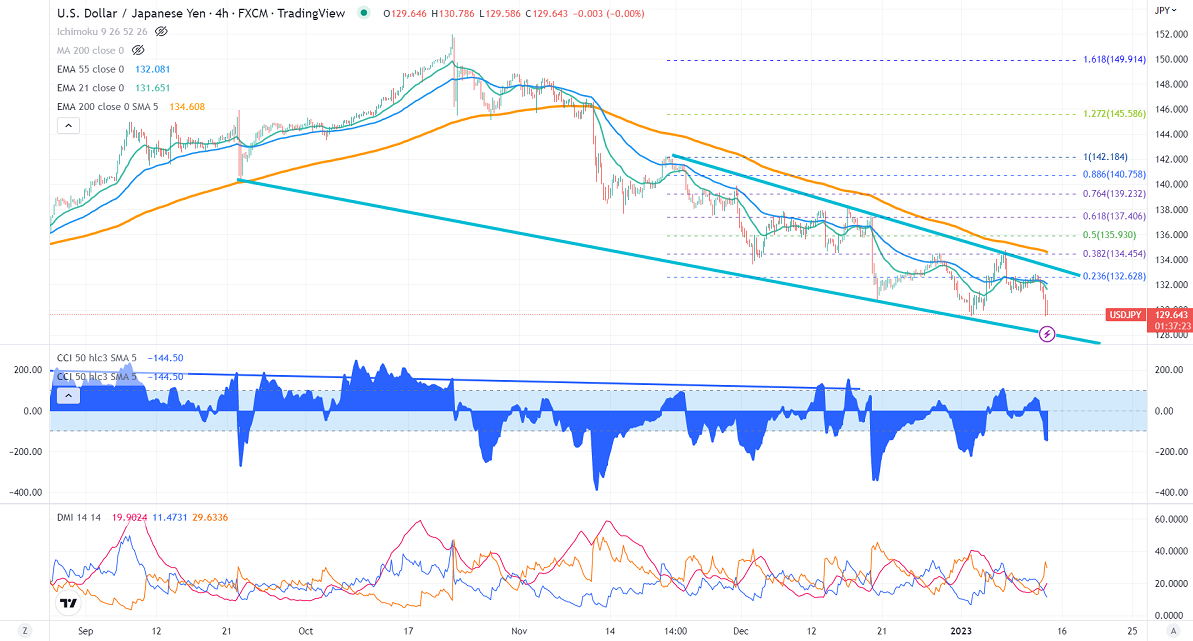Click the Fibonacci label 0.5(135.930)
This screenshot has height=641, width=1193.
coord(1110,235)
